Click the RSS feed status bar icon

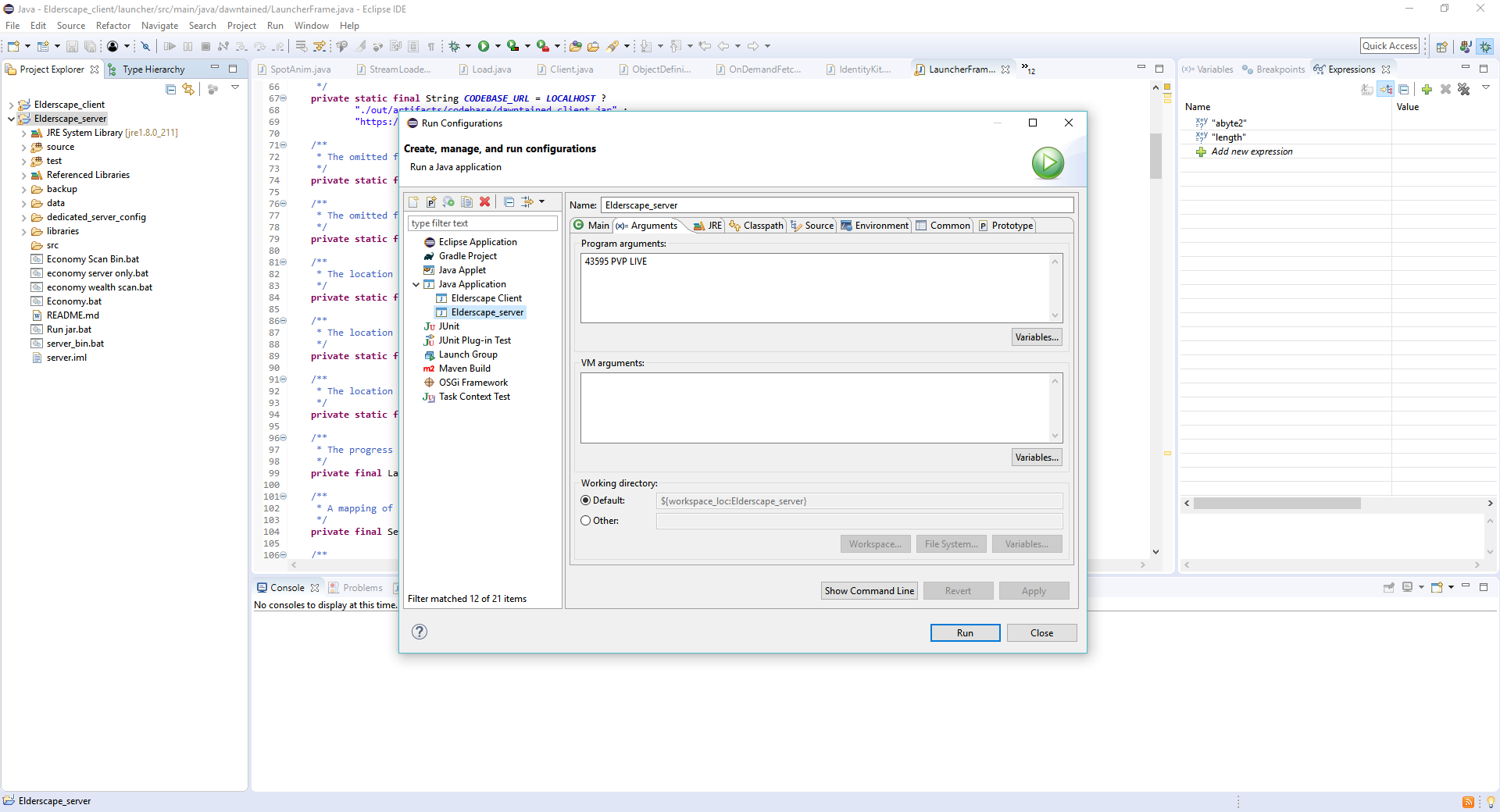coord(1469,802)
